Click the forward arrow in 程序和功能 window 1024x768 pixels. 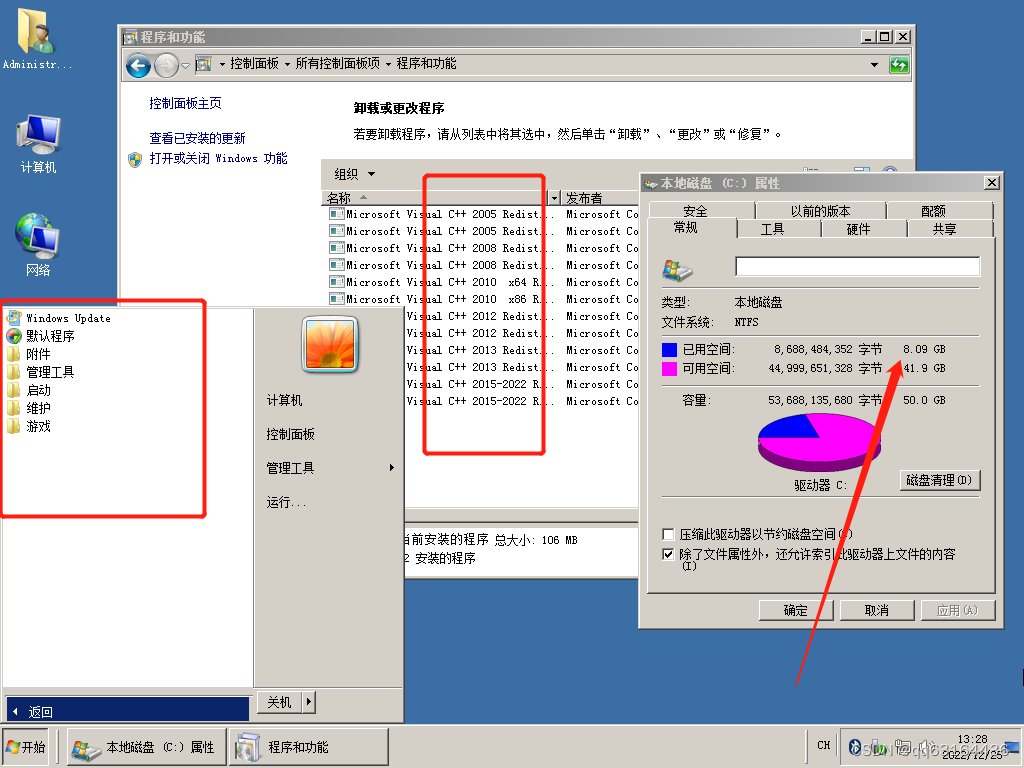pos(167,65)
